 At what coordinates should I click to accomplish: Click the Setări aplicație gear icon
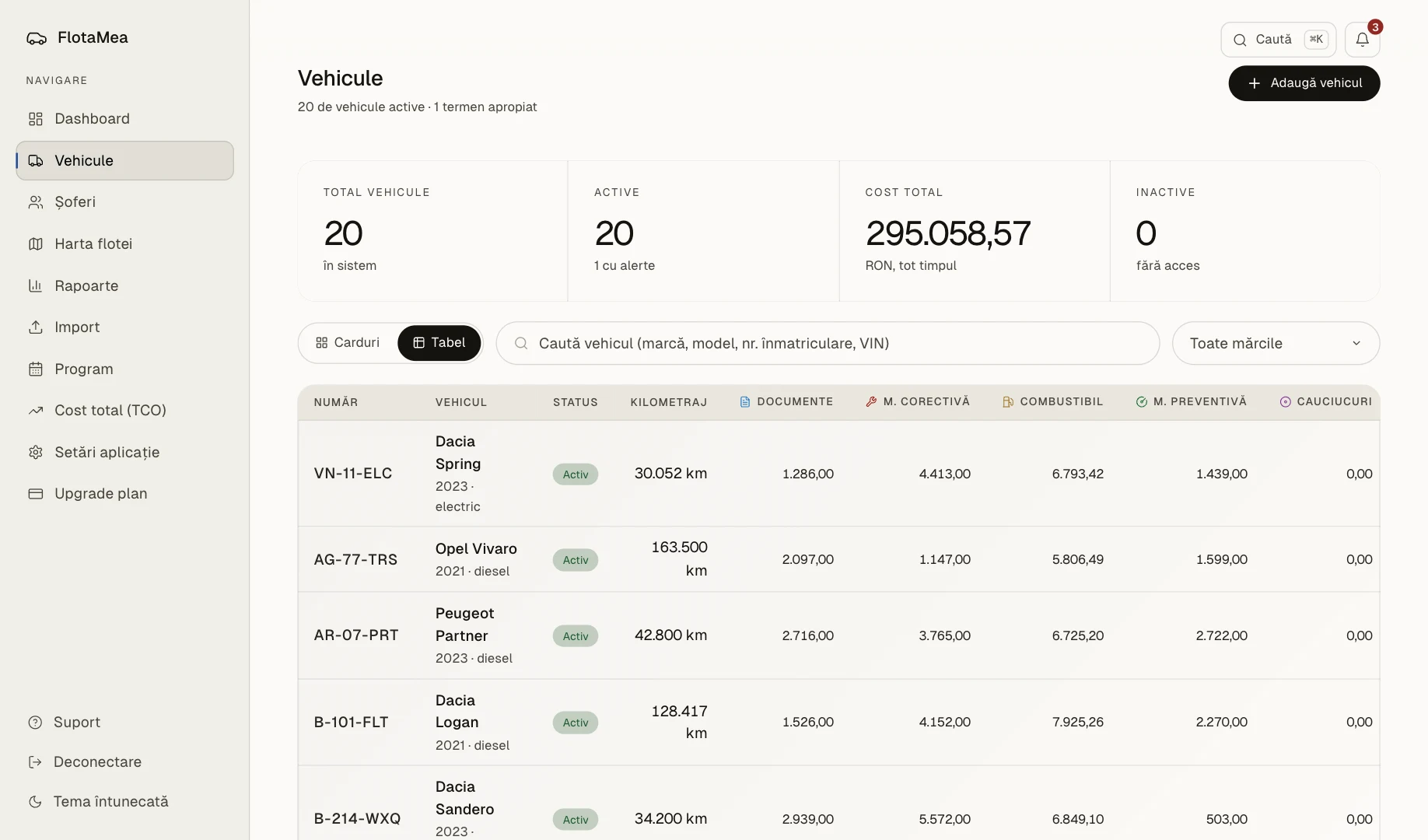pos(36,453)
